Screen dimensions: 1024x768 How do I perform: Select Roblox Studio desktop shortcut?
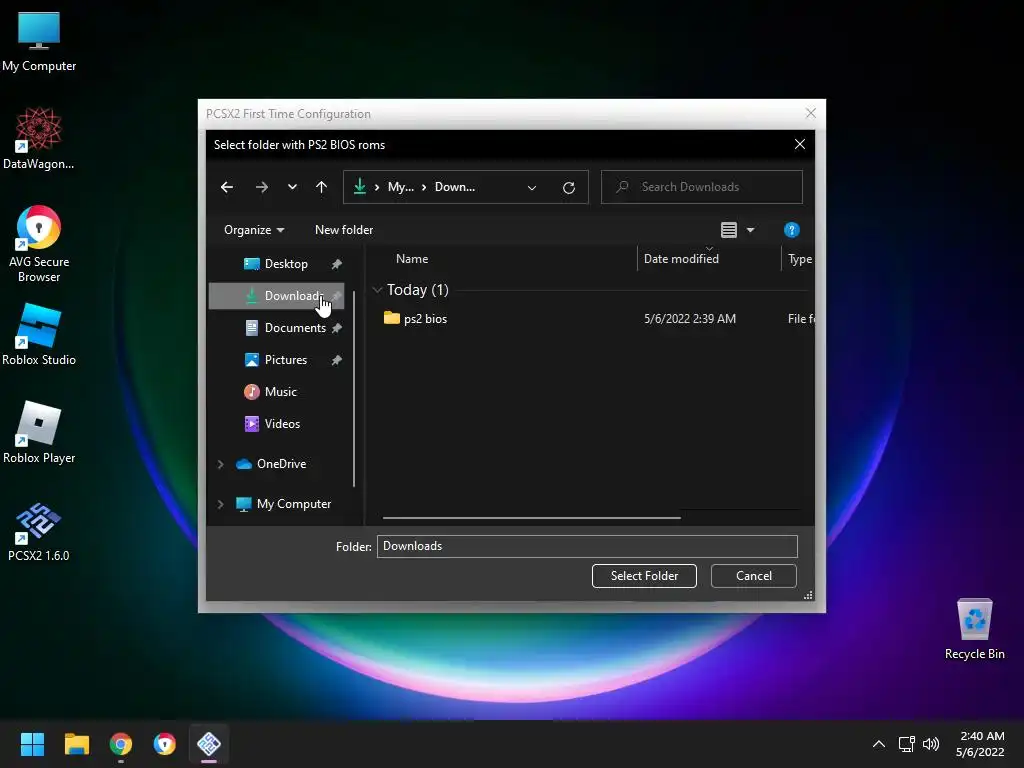39,334
